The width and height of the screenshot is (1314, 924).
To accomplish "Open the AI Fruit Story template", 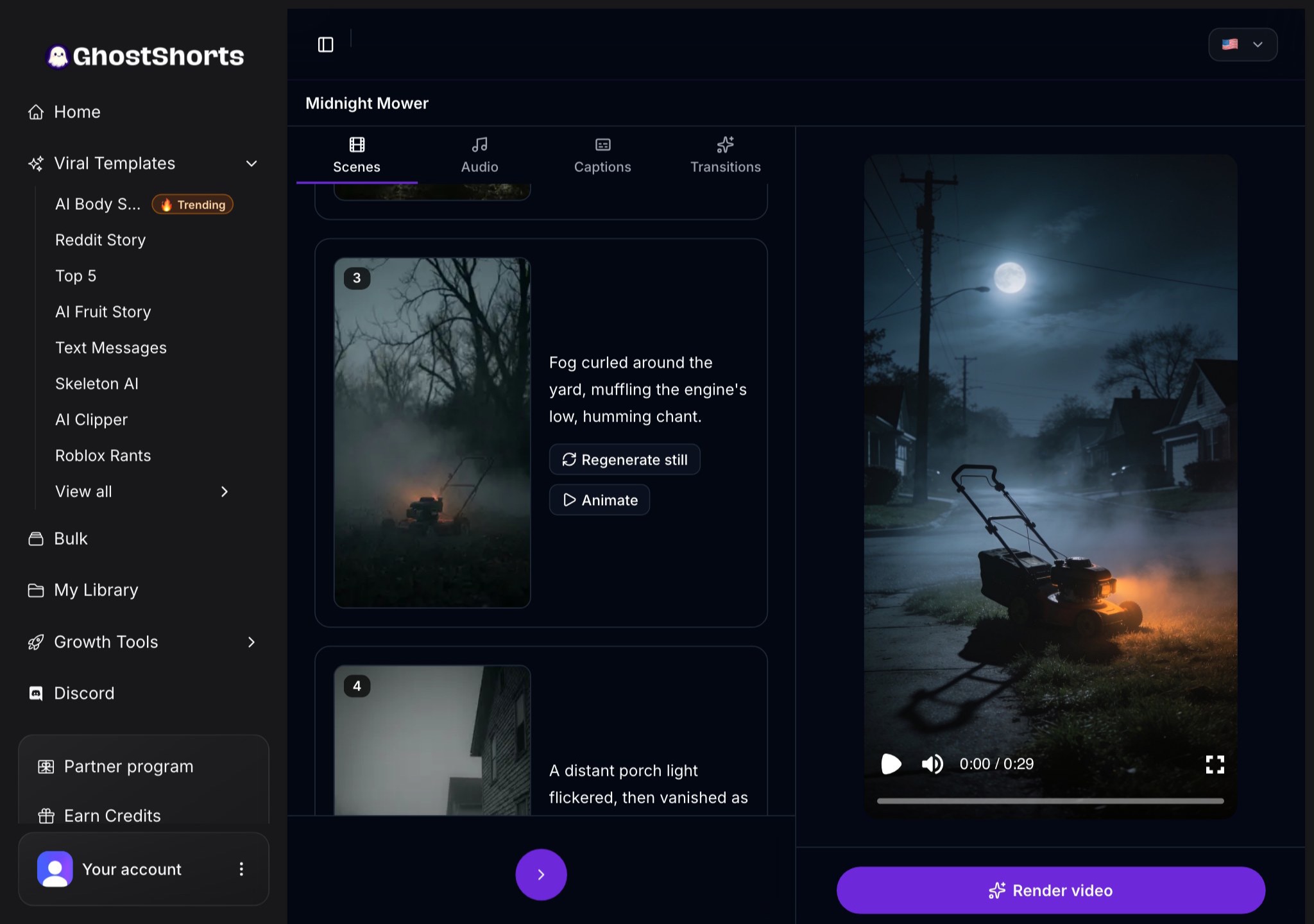I will click(x=103, y=312).
